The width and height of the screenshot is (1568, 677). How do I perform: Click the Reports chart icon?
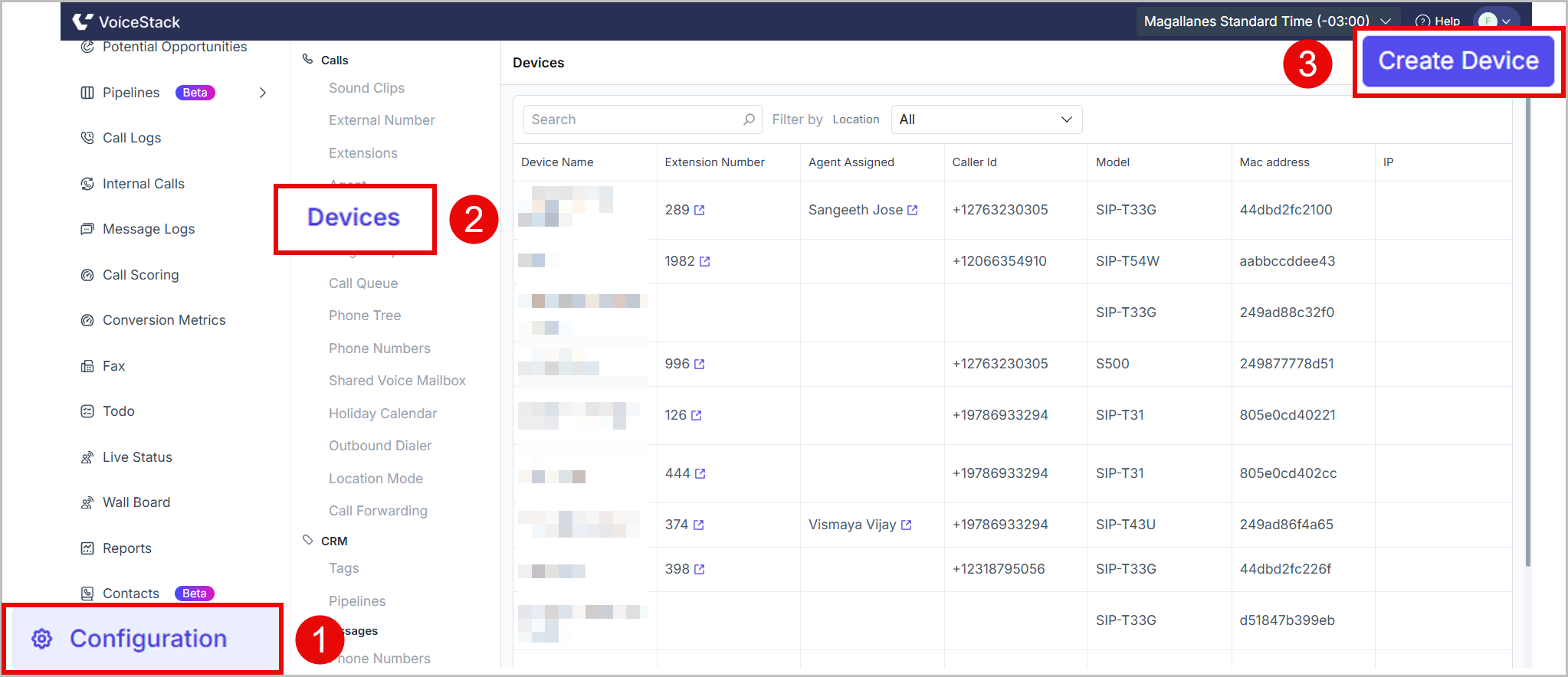click(87, 548)
